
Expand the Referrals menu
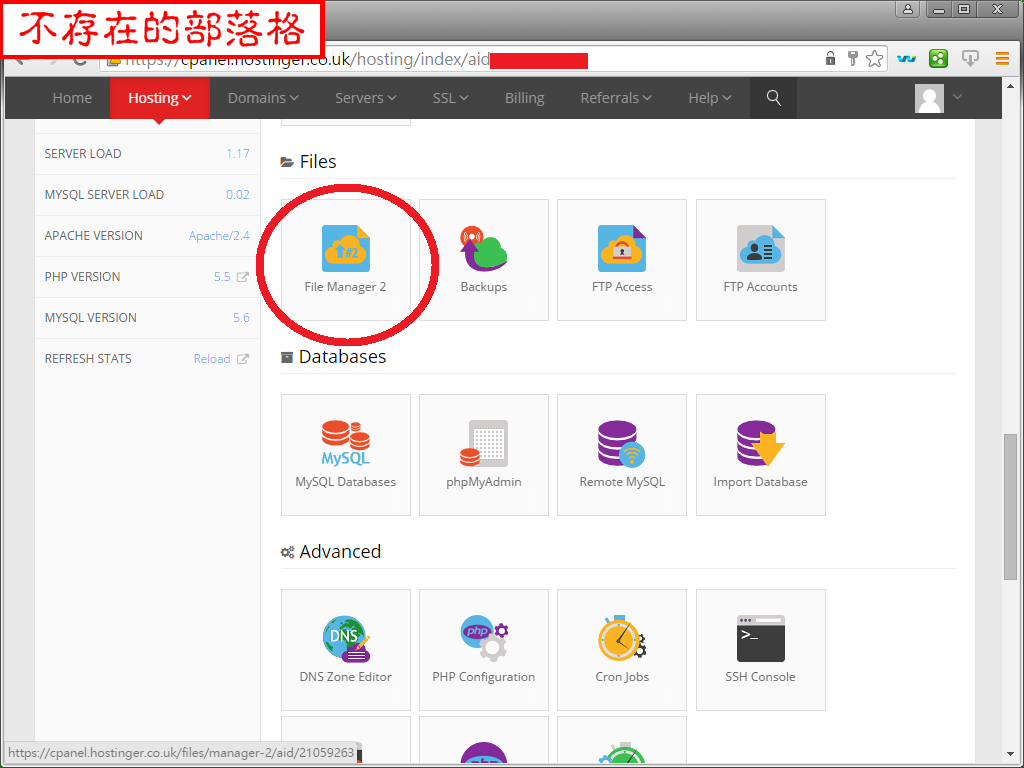pos(616,98)
